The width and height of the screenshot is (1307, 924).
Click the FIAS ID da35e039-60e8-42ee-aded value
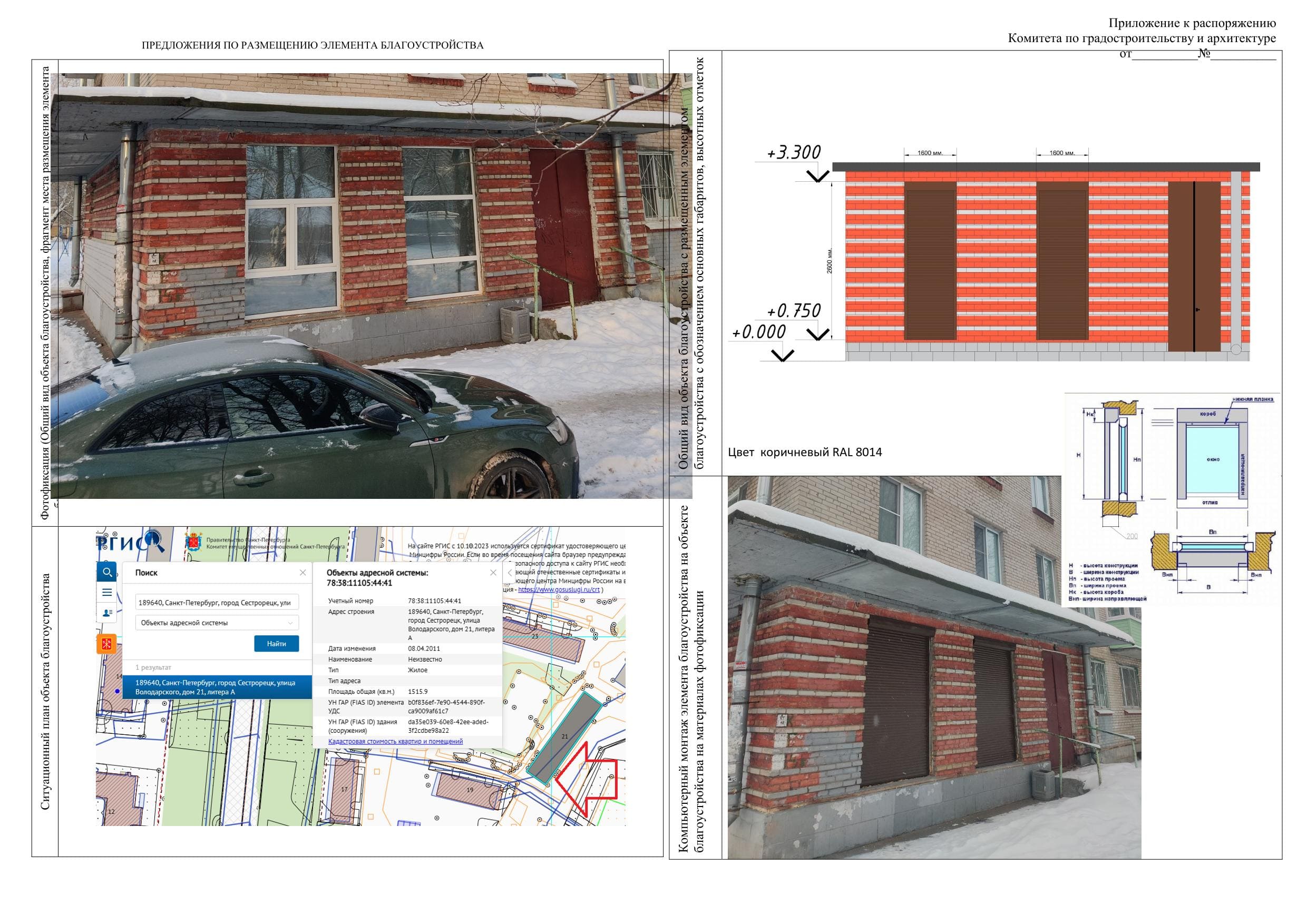tap(448, 726)
